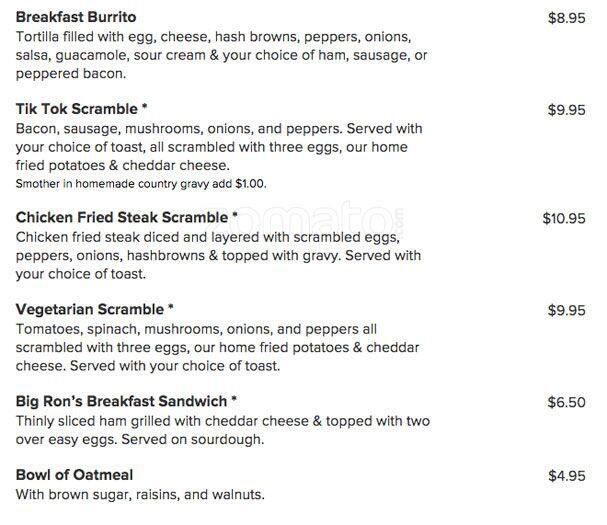Click the description starting 'Bacon, sausage, mushrooms'
This screenshot has width=607, height=525.
point(219,147)
